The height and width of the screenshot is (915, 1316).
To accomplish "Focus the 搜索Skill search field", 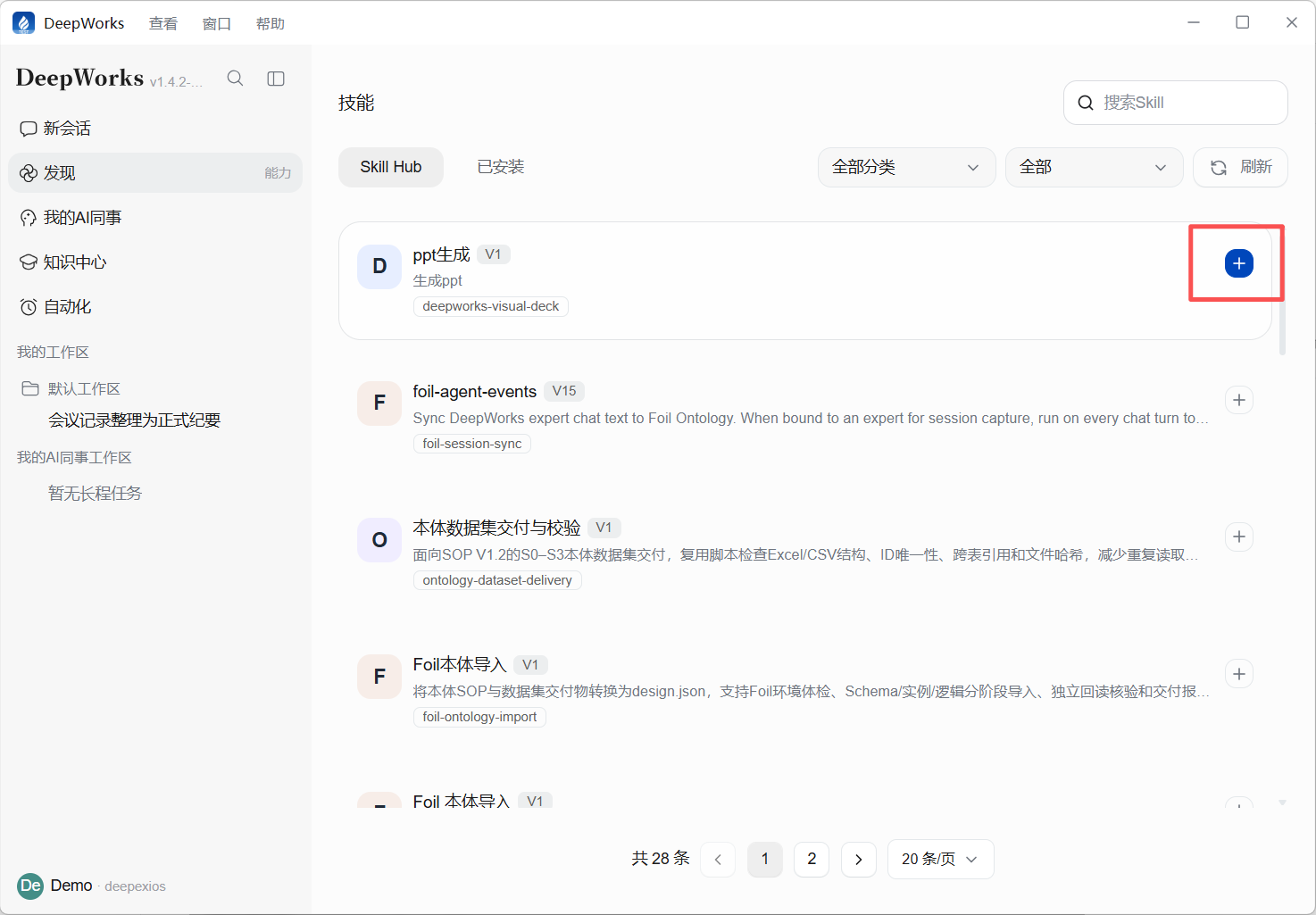I will pos(1175,103).
